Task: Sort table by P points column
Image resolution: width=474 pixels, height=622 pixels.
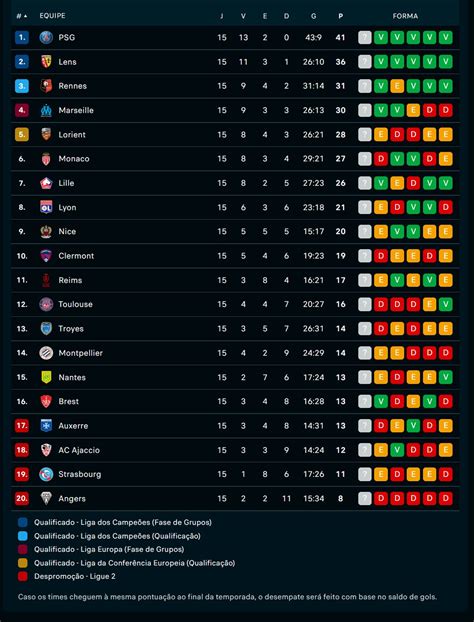Action: point(340,16)
